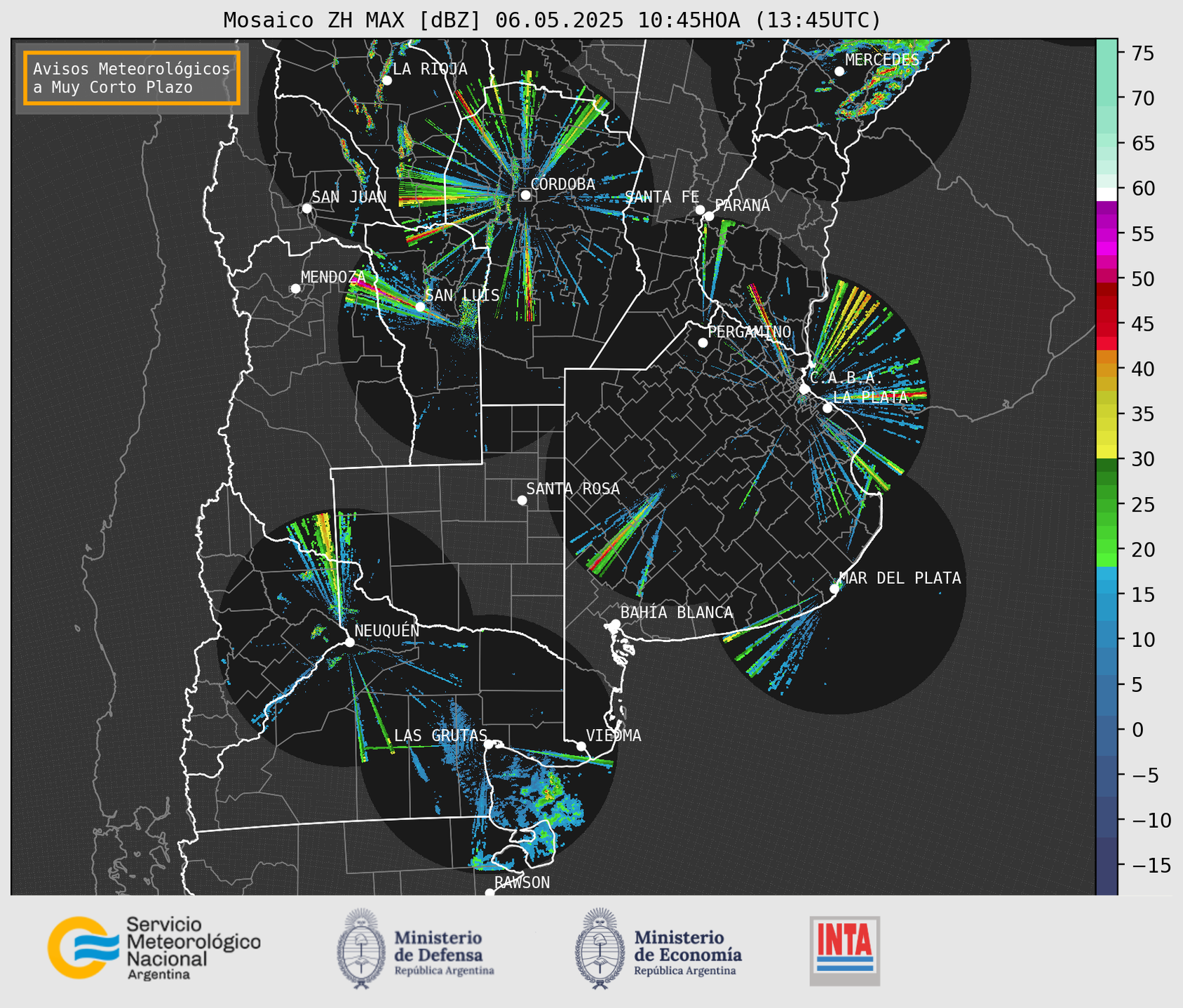Click the Ministerio de Economía emblem
Image resolution: width=1183 pixels, height=1008 pixels.
[600, 948]
